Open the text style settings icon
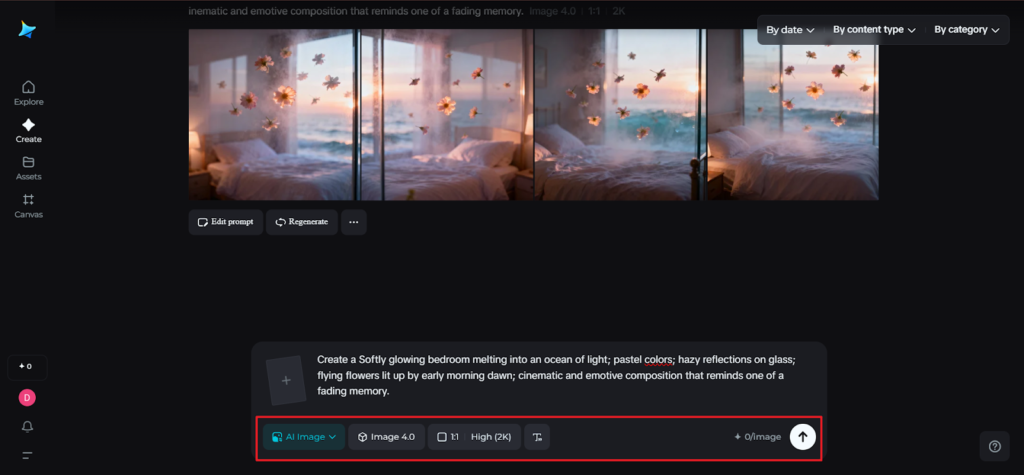1024x475 pixels. 537,437
